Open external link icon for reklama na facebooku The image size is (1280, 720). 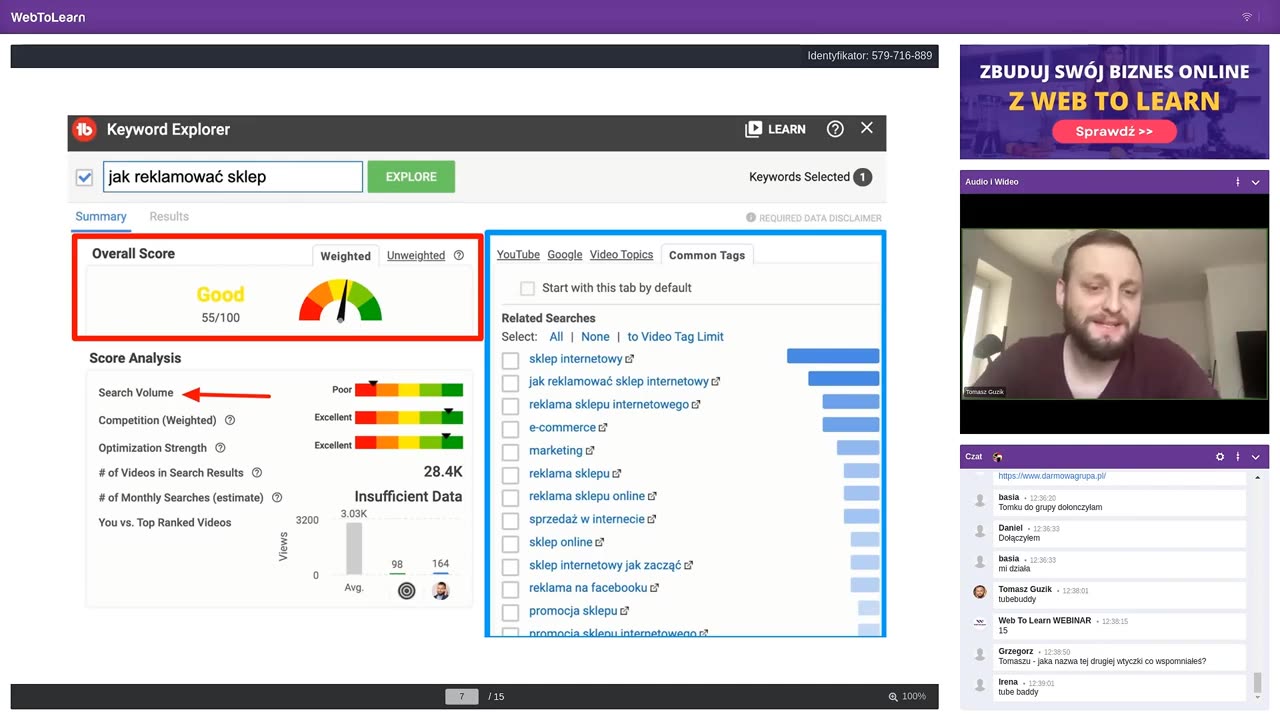coord(655,588)
